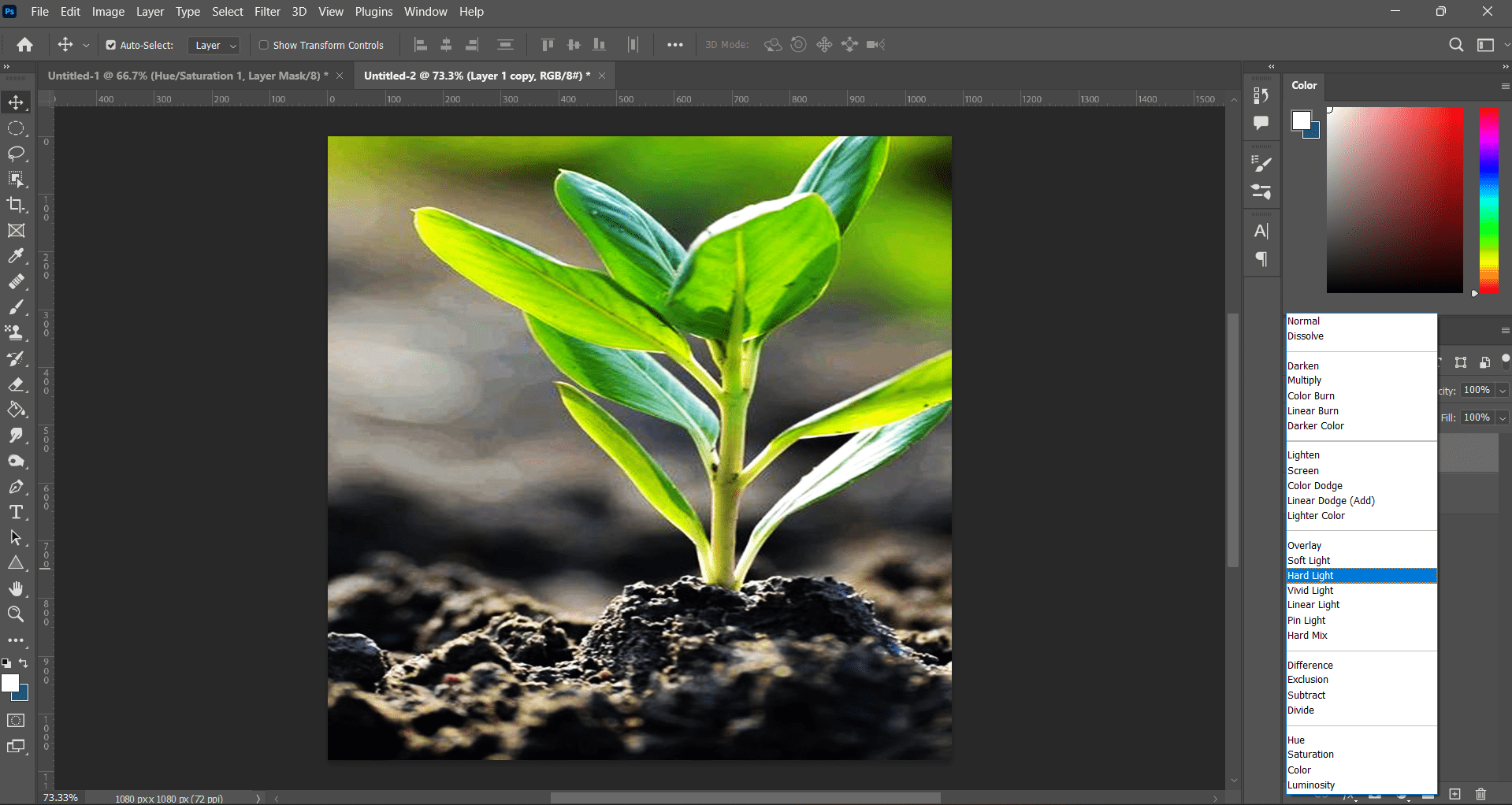
Task: Enable Show Transform Controls
Action: click(x=264, y=45)
